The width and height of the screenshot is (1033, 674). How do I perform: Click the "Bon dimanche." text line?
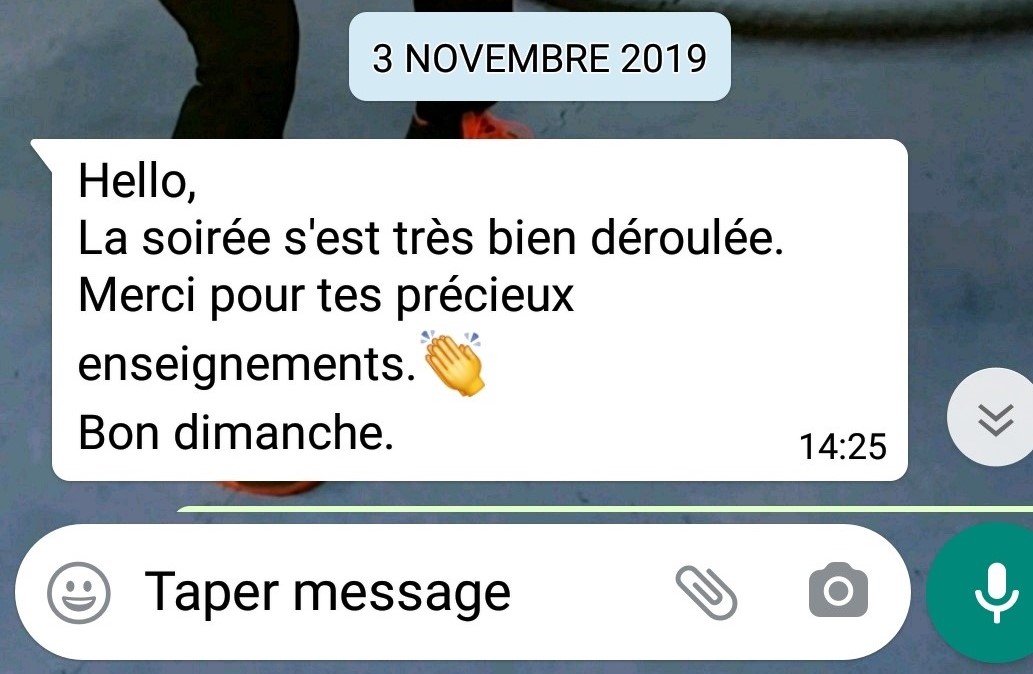236,433
